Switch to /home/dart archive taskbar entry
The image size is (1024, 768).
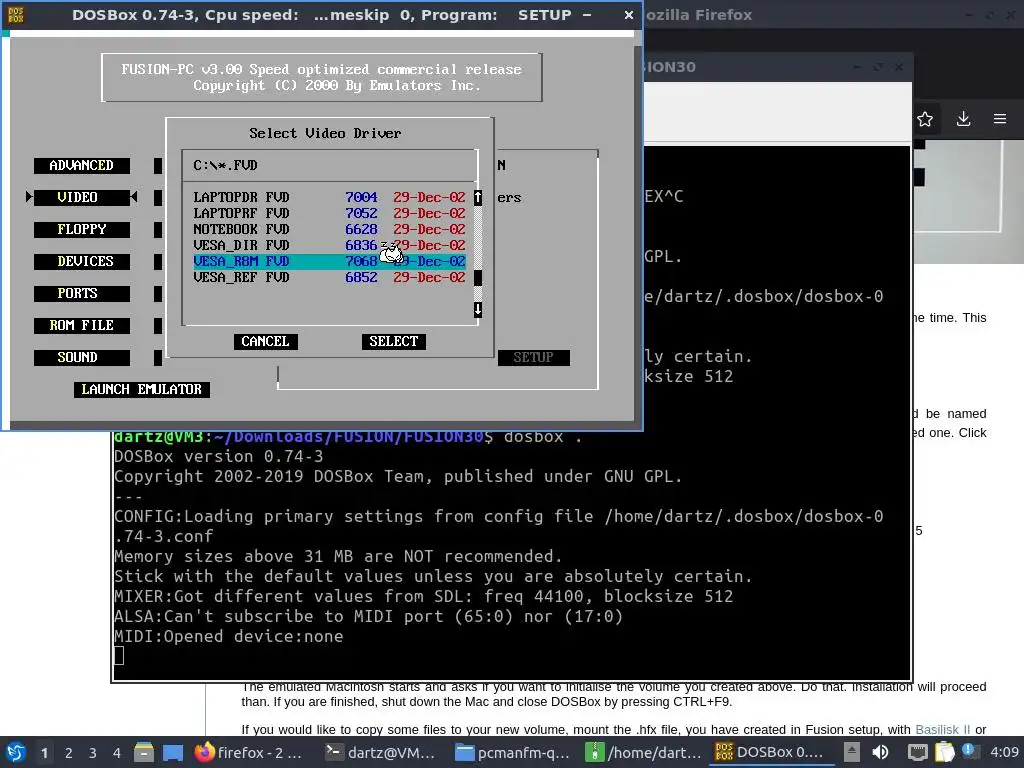(643, 753)
